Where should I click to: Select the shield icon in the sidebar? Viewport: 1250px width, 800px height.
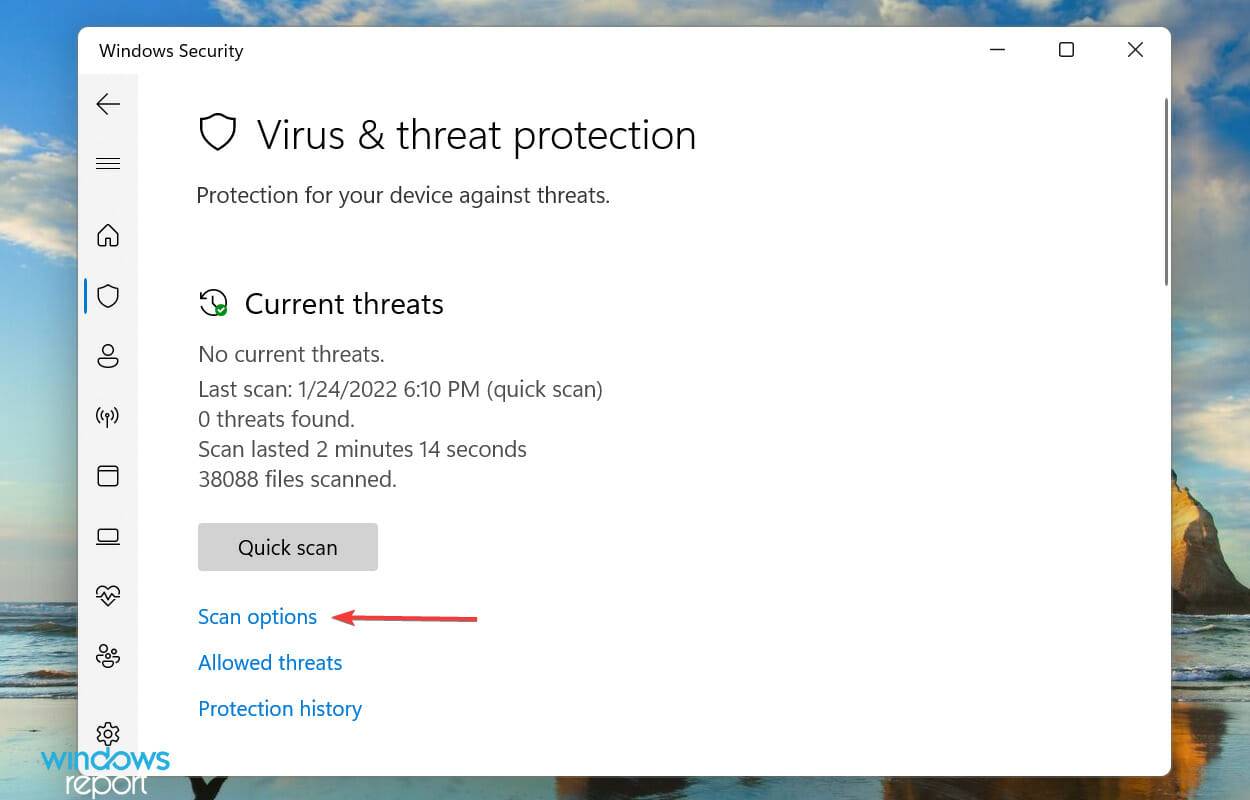click(x=108, y=296)
